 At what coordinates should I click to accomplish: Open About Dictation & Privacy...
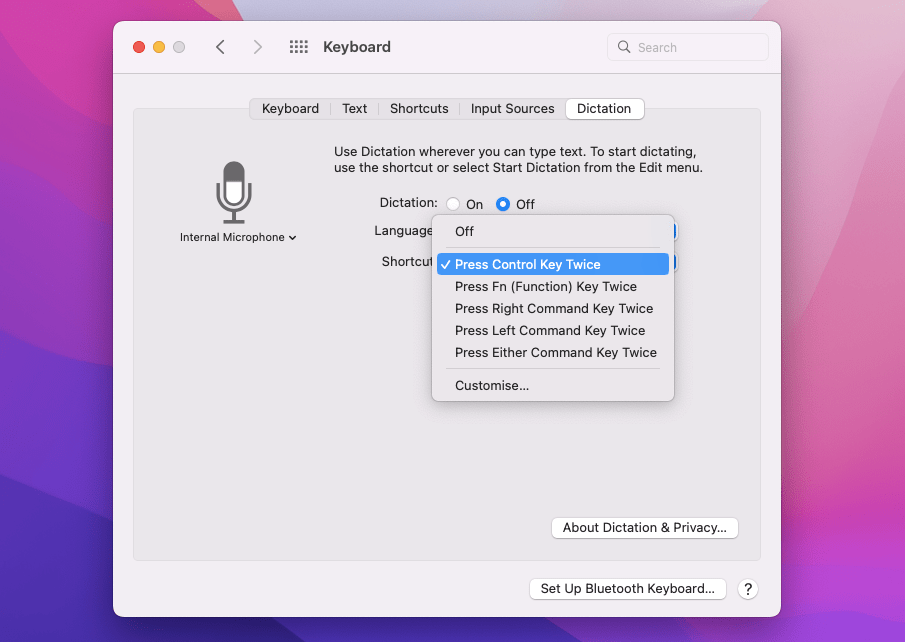(x=645, y=528)
